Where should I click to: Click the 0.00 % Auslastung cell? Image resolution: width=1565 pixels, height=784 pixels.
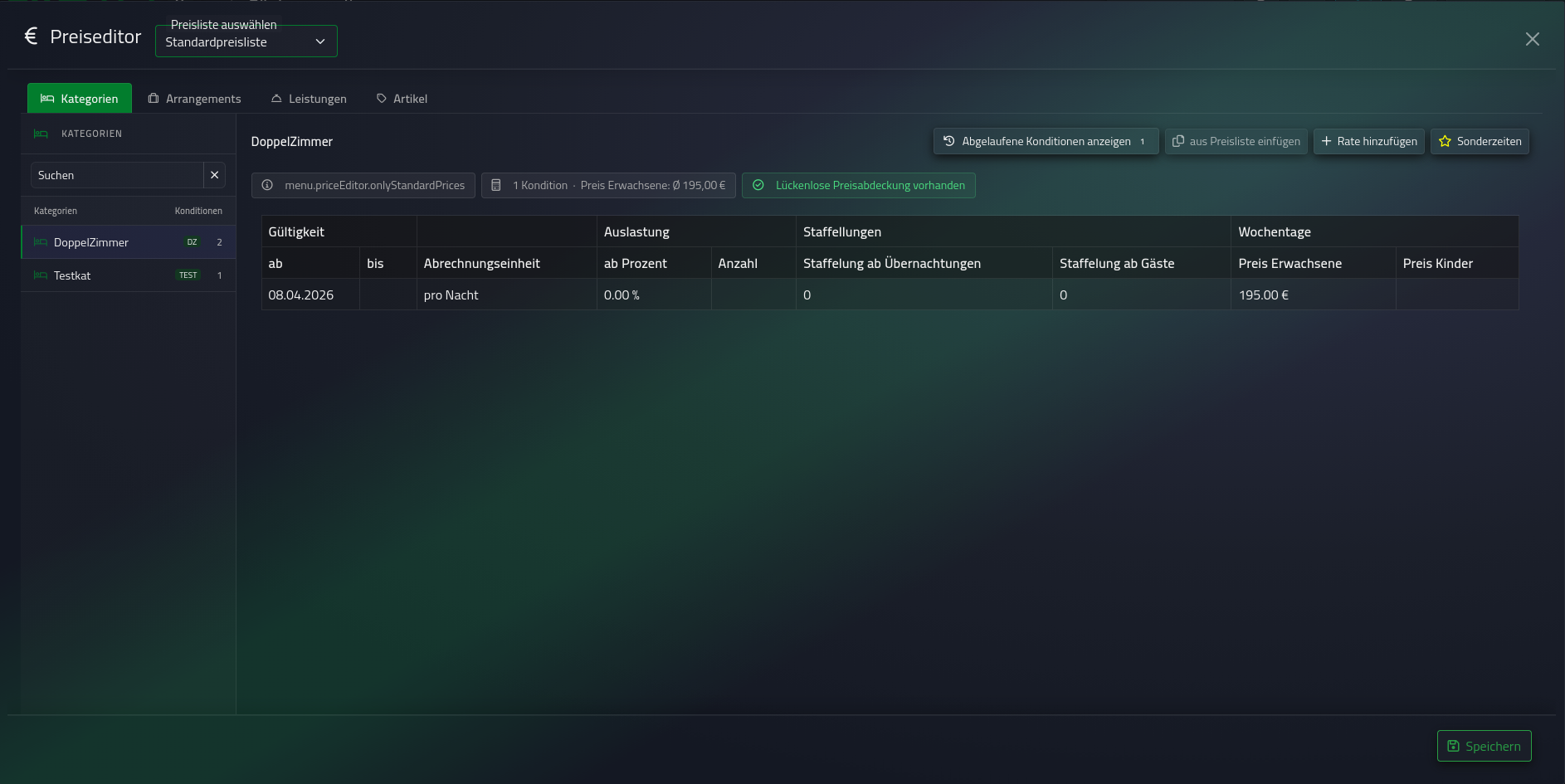coord(654,295)
